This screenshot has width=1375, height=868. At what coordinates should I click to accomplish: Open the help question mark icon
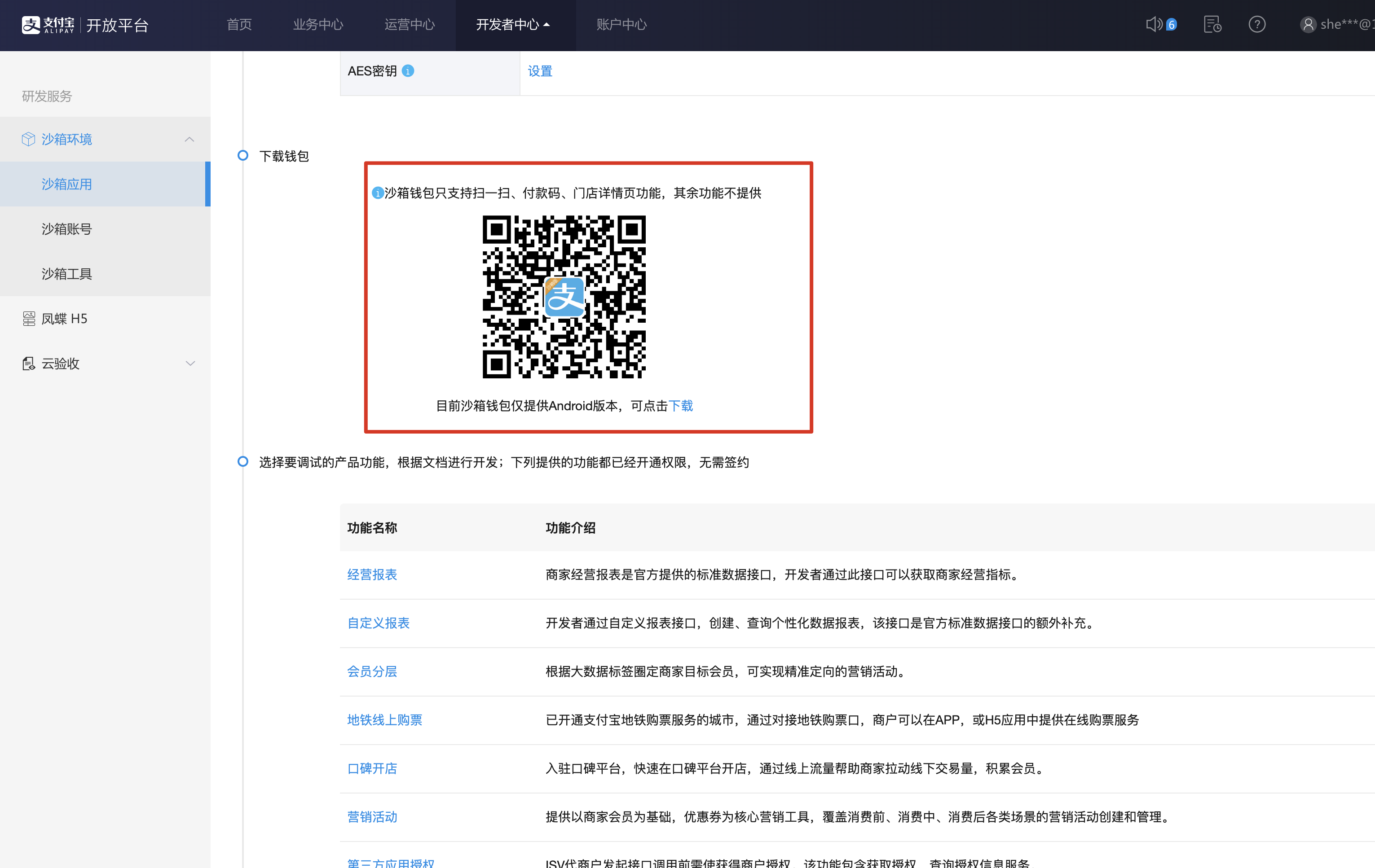click(1257, 25)
